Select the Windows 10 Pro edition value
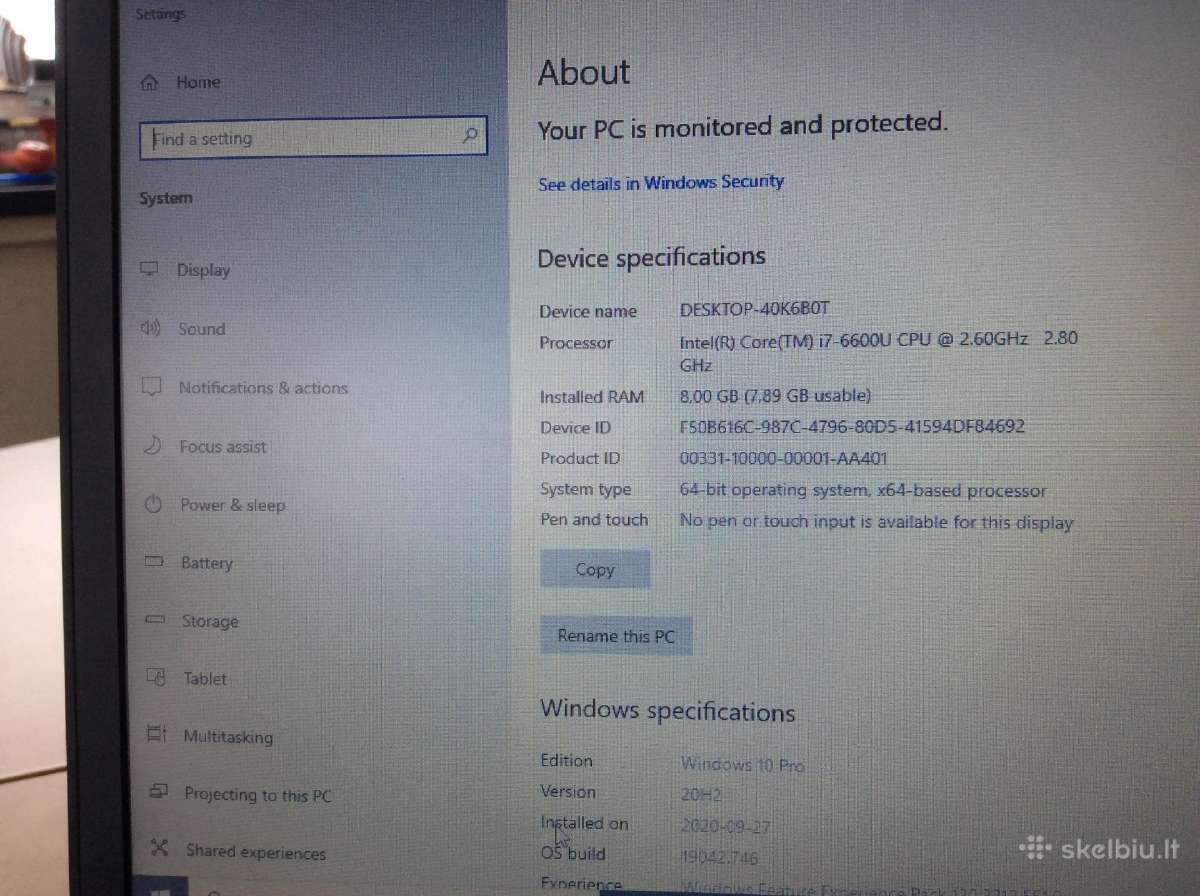The width and height of the screenshot is (1200, 896). pyautogui.click(x=743, y=764)
